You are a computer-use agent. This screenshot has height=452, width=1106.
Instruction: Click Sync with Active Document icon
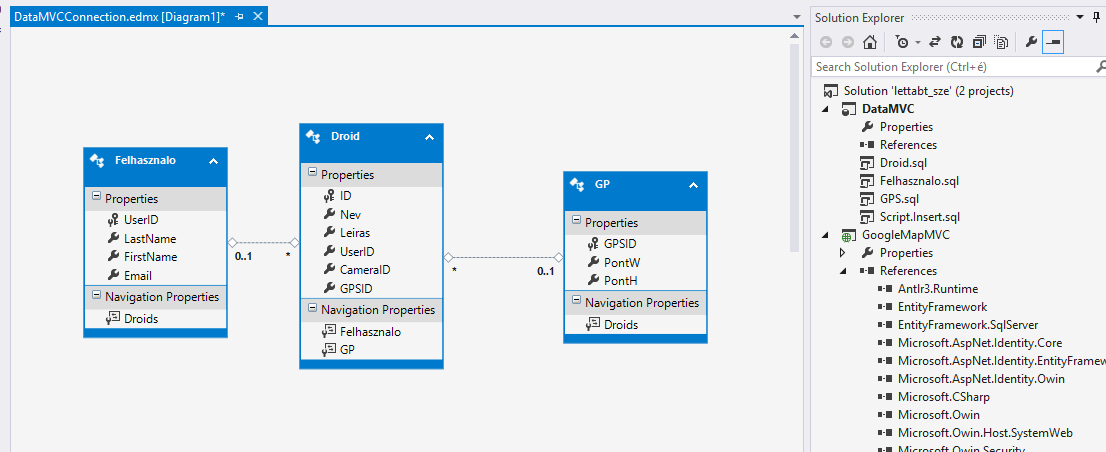point(935,42)
